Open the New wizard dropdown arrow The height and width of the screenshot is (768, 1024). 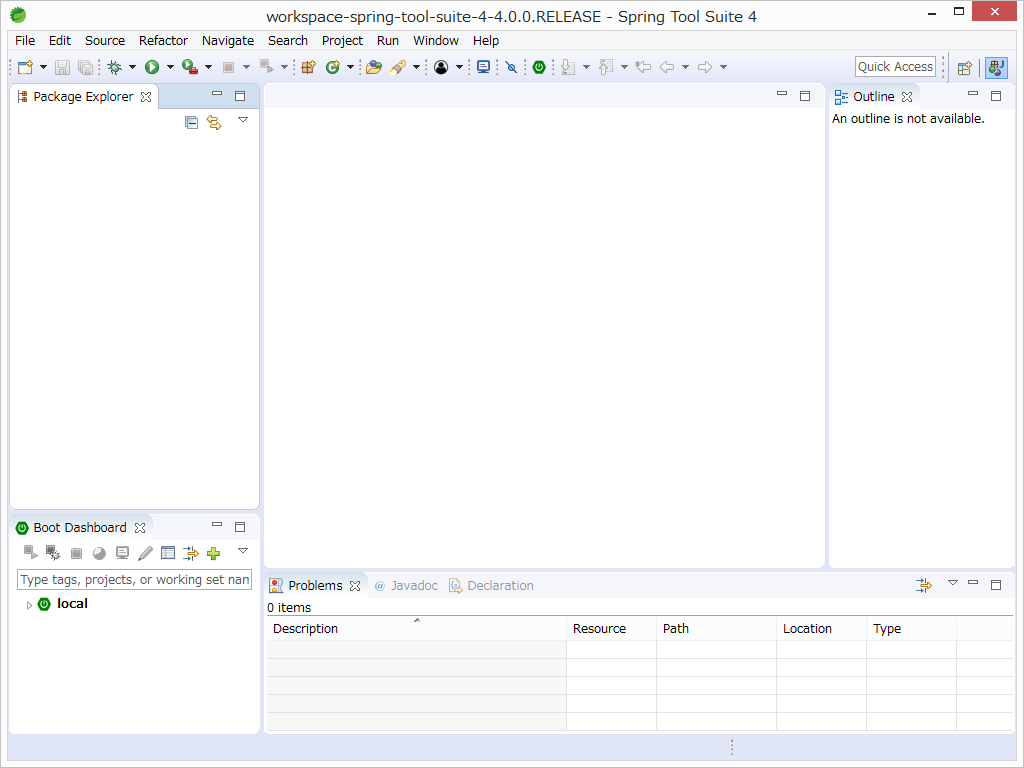click(43, 67)
